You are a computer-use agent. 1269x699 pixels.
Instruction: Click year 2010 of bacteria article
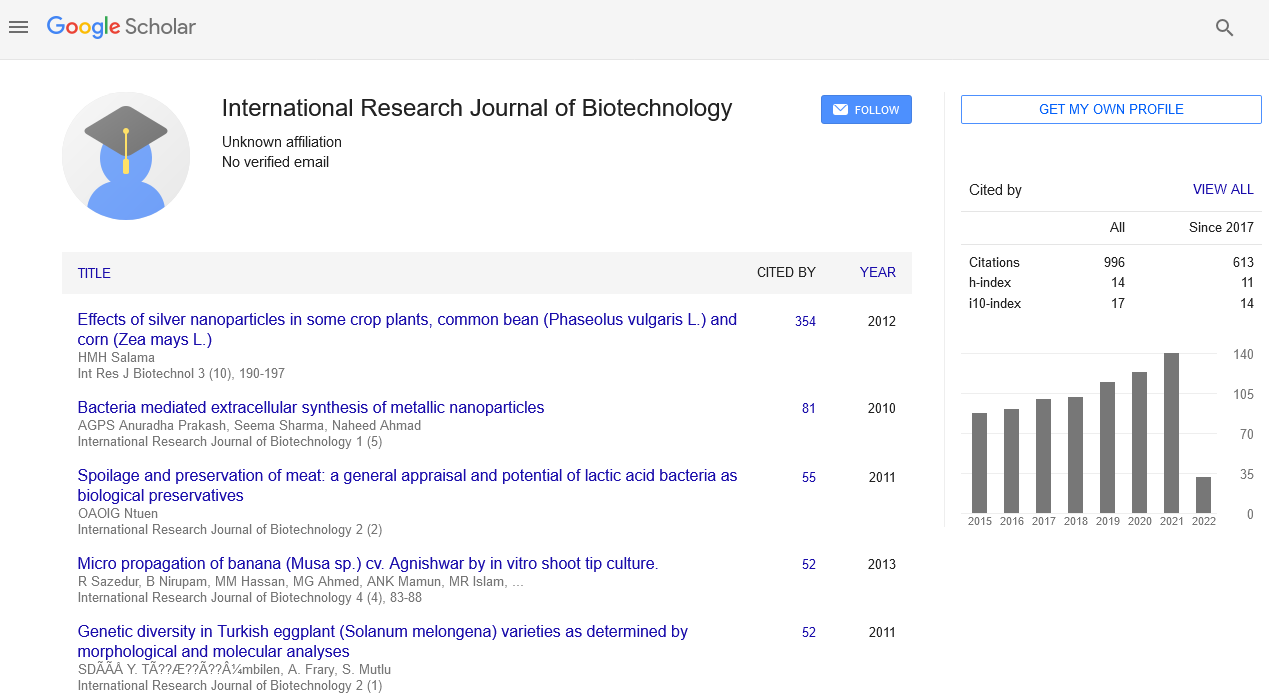click(x=882, y=408)
